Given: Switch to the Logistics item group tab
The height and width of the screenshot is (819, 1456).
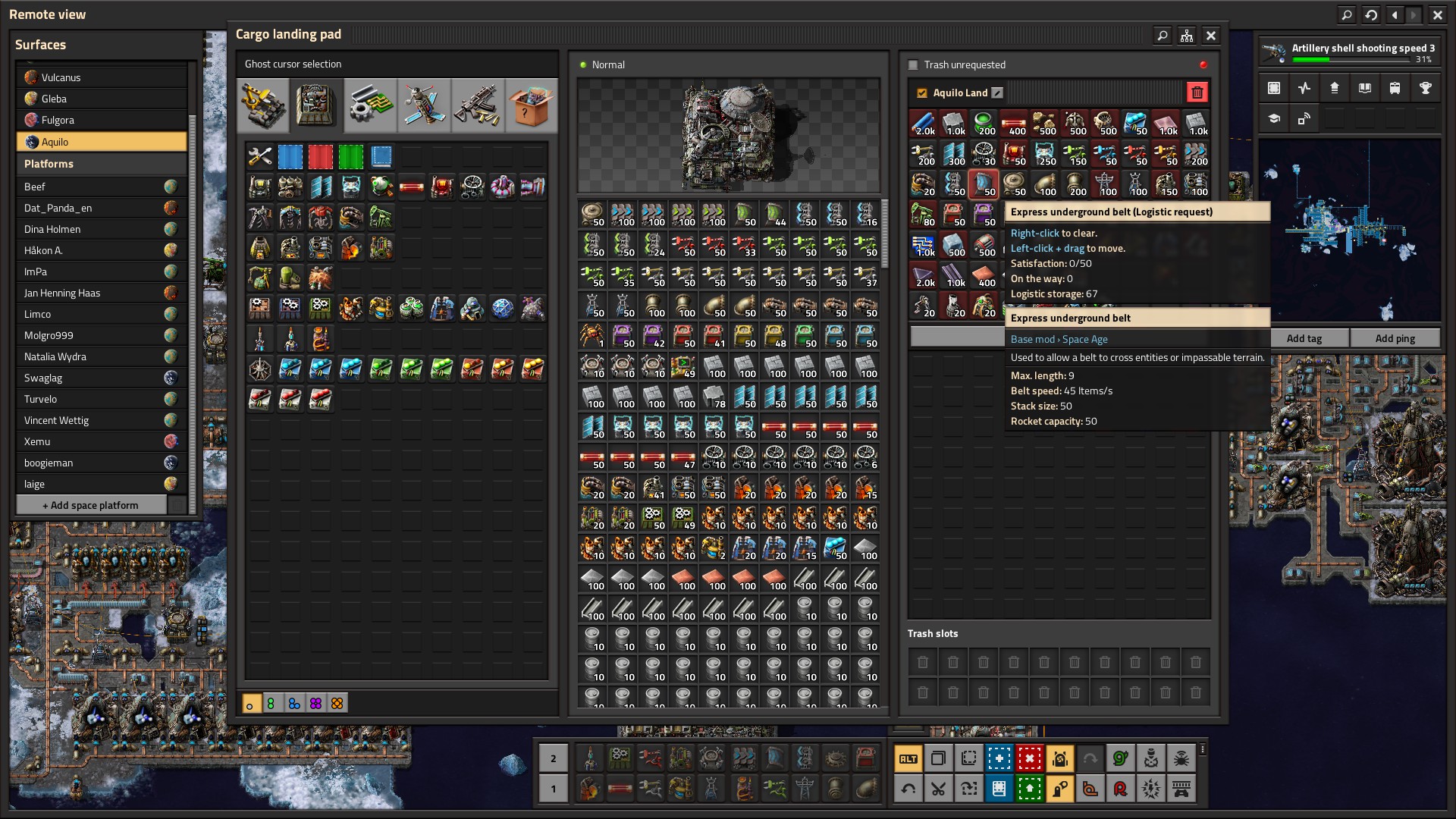Looking at the screenshot, I should 263,105.
